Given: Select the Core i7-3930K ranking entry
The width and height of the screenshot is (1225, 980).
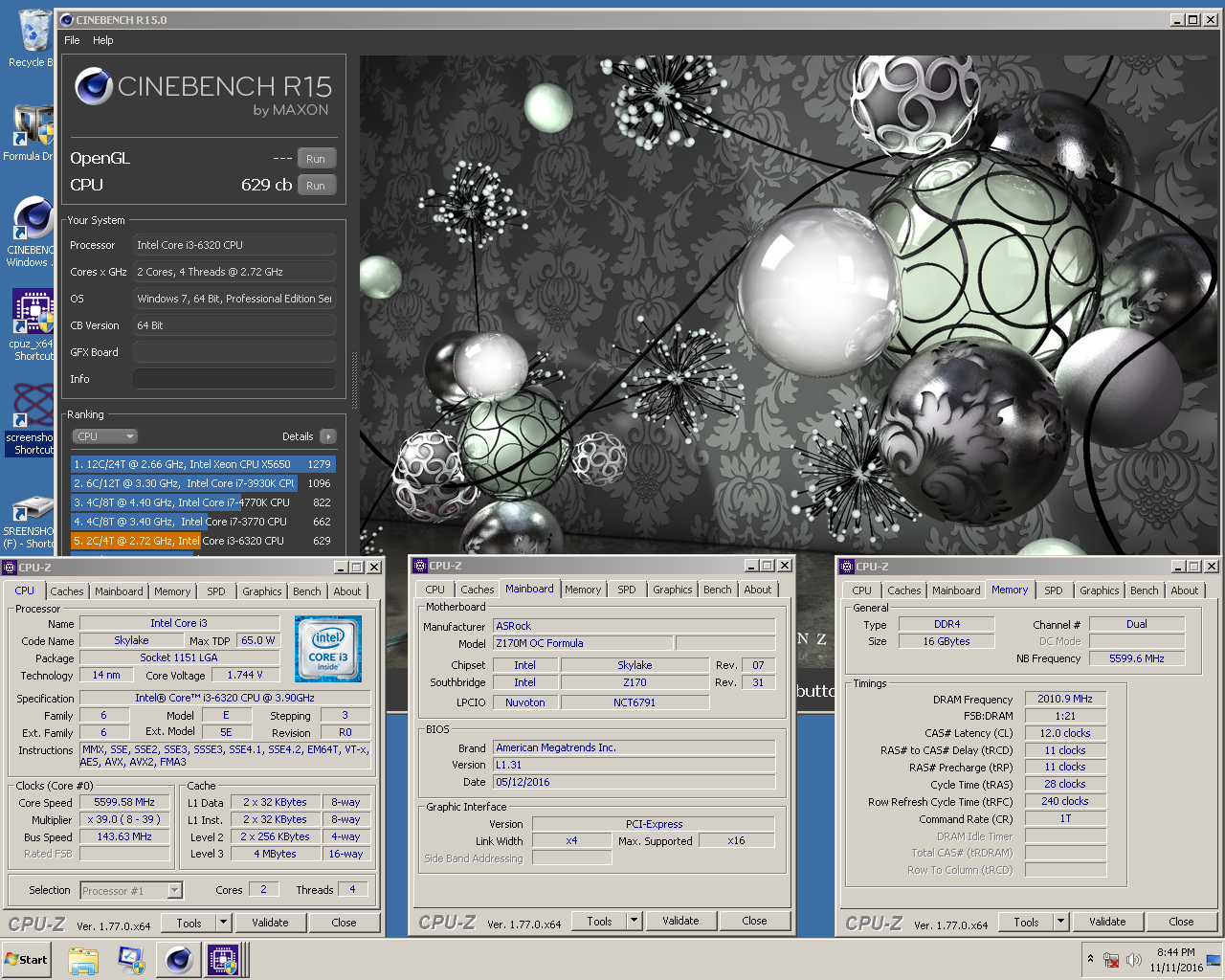Looking at the screenshot, I should [204, 483].
